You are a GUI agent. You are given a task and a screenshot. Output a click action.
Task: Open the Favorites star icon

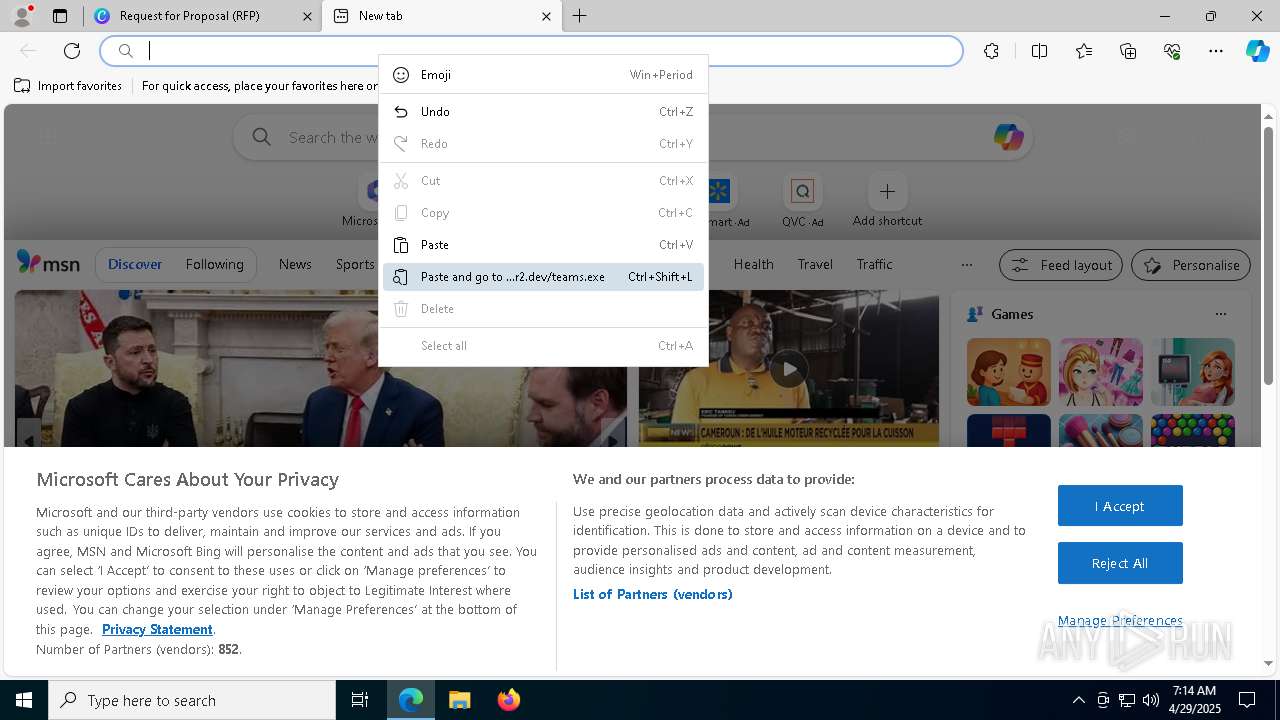[x=1084, y=51]
